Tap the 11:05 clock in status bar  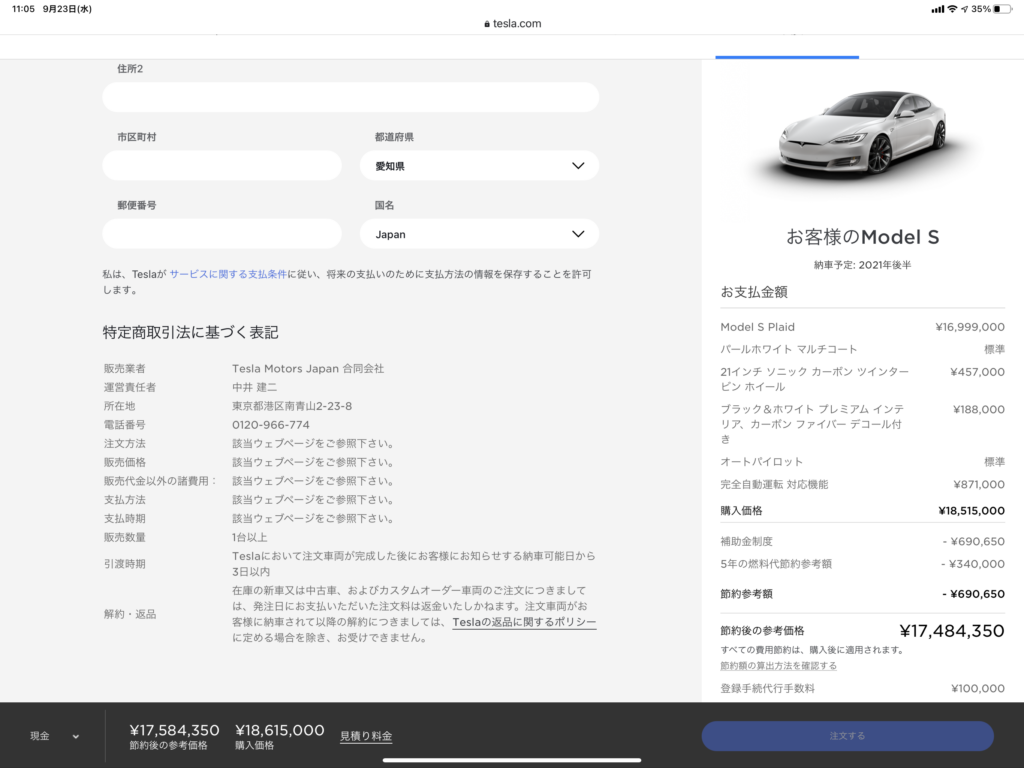coord(25,9)
